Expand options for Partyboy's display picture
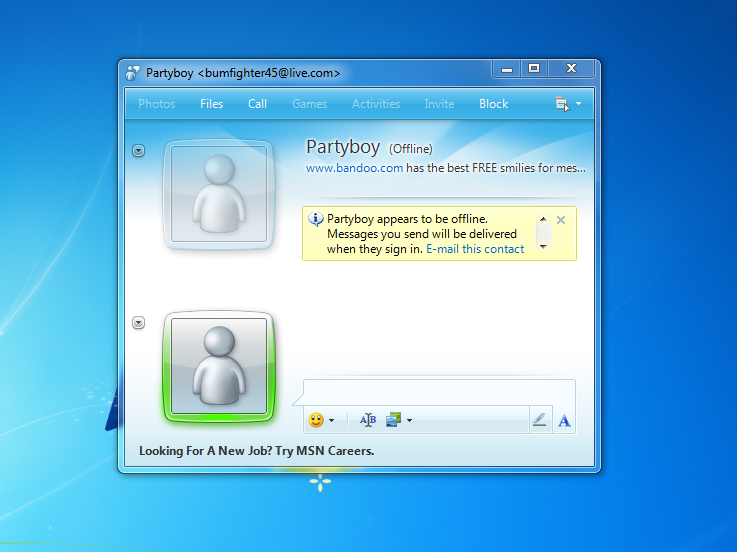The width and height of the screenshot is (737, 552). coord(138,150)
